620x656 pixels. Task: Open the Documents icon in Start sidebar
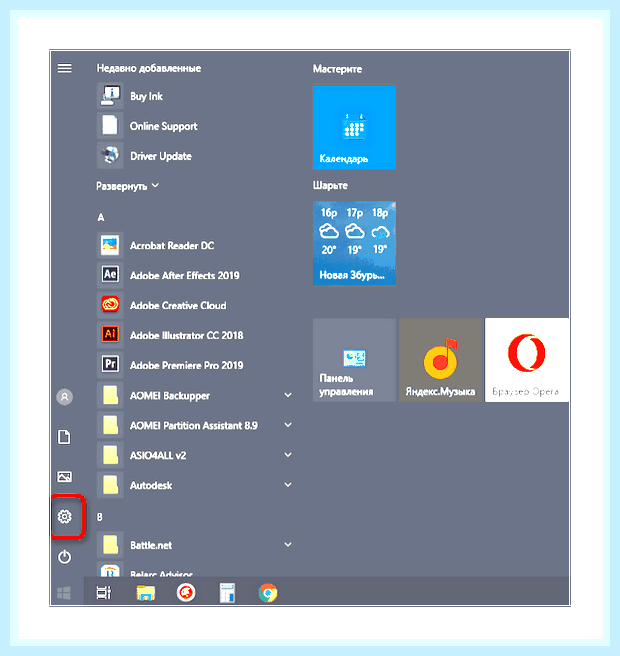click(x=64, y=437)
